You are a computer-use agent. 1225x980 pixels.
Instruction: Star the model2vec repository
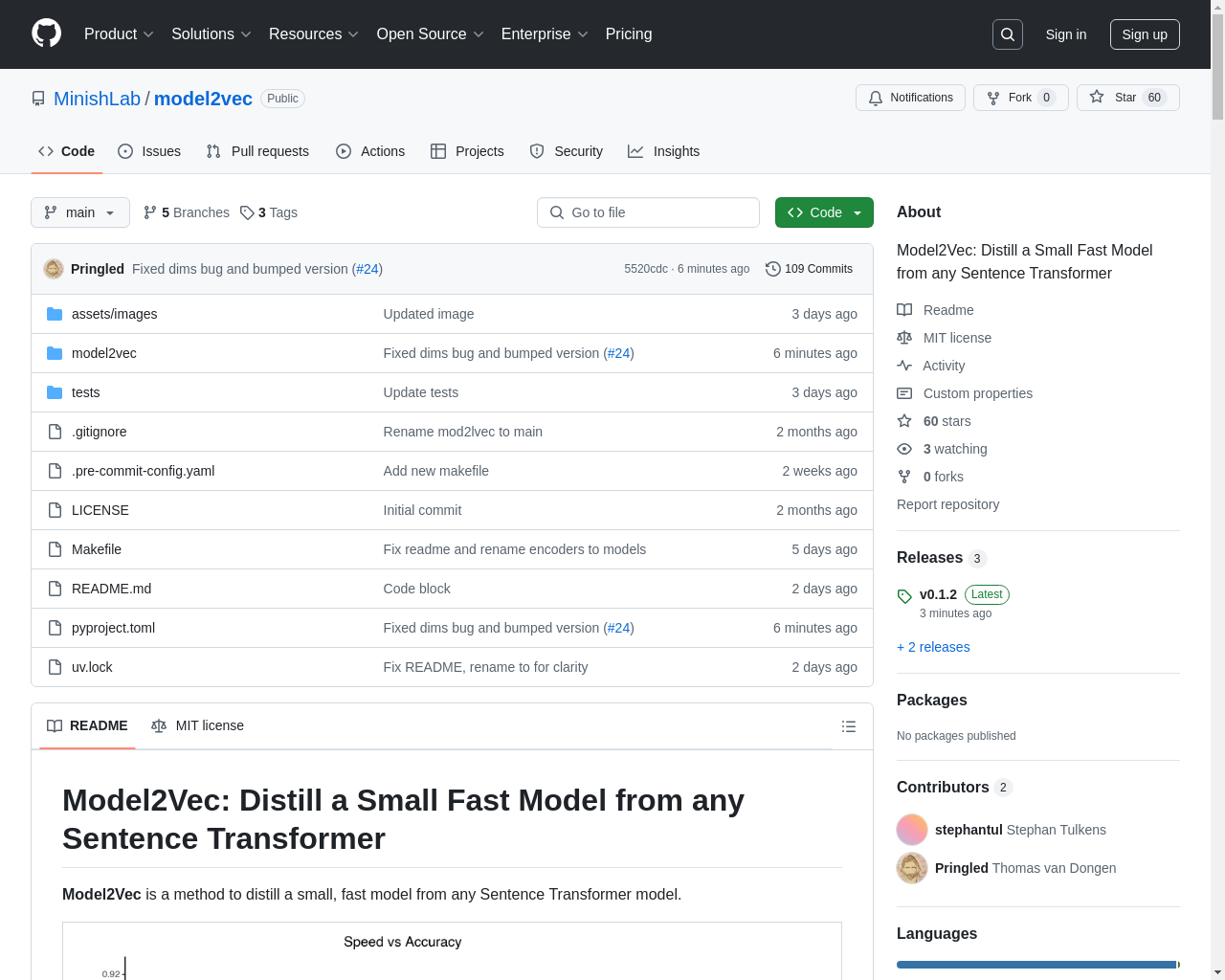1128,98
